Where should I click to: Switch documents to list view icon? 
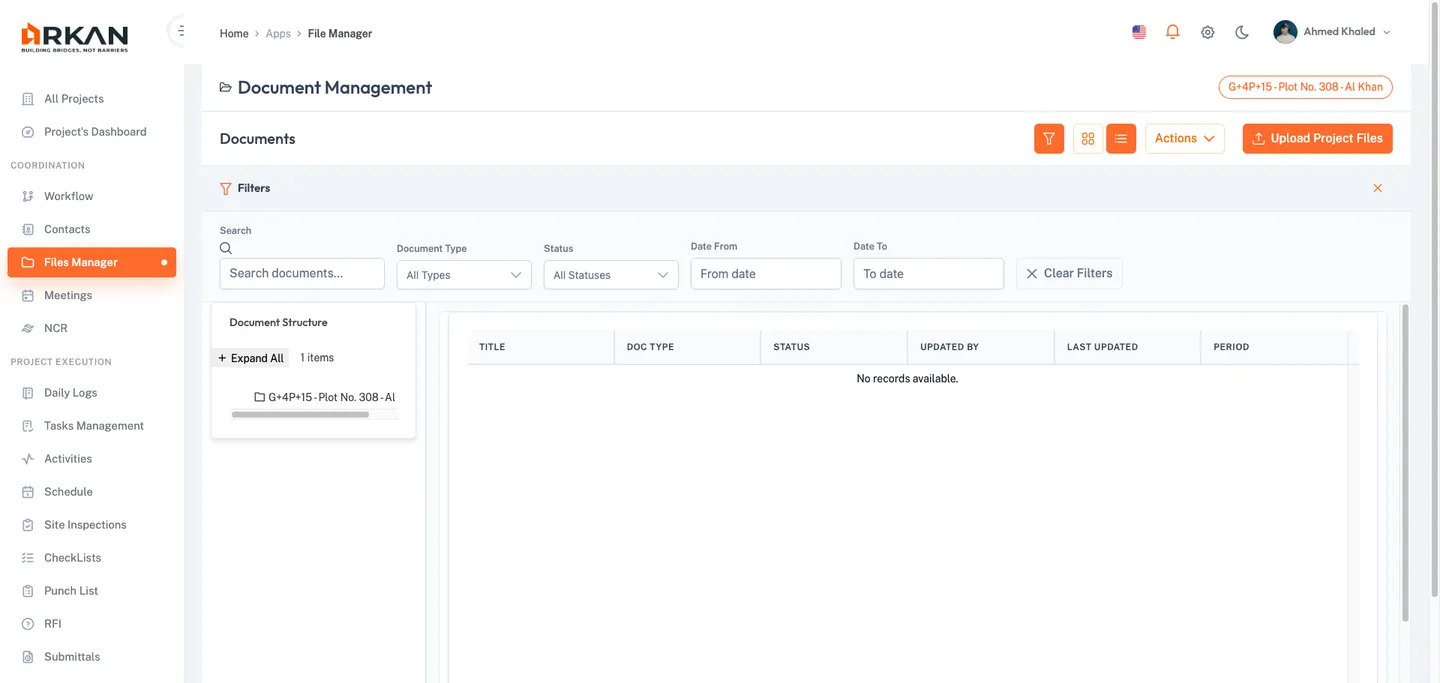point(1120,138)
